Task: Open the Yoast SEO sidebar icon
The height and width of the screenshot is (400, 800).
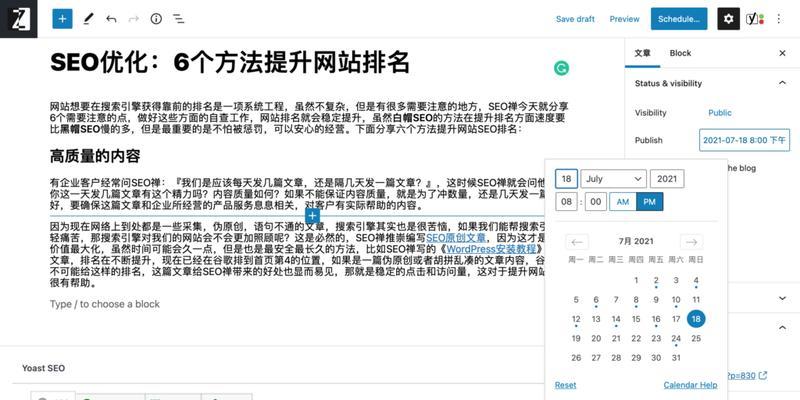Action: pos(755,18)
